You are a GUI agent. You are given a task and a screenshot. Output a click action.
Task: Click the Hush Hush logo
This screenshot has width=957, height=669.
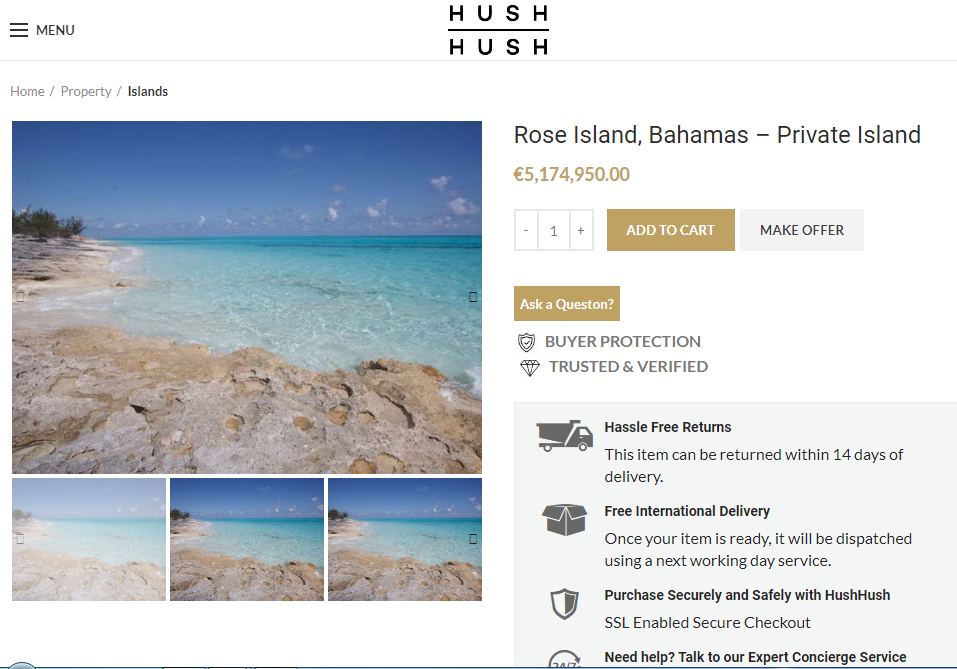(x=498, y=30)
